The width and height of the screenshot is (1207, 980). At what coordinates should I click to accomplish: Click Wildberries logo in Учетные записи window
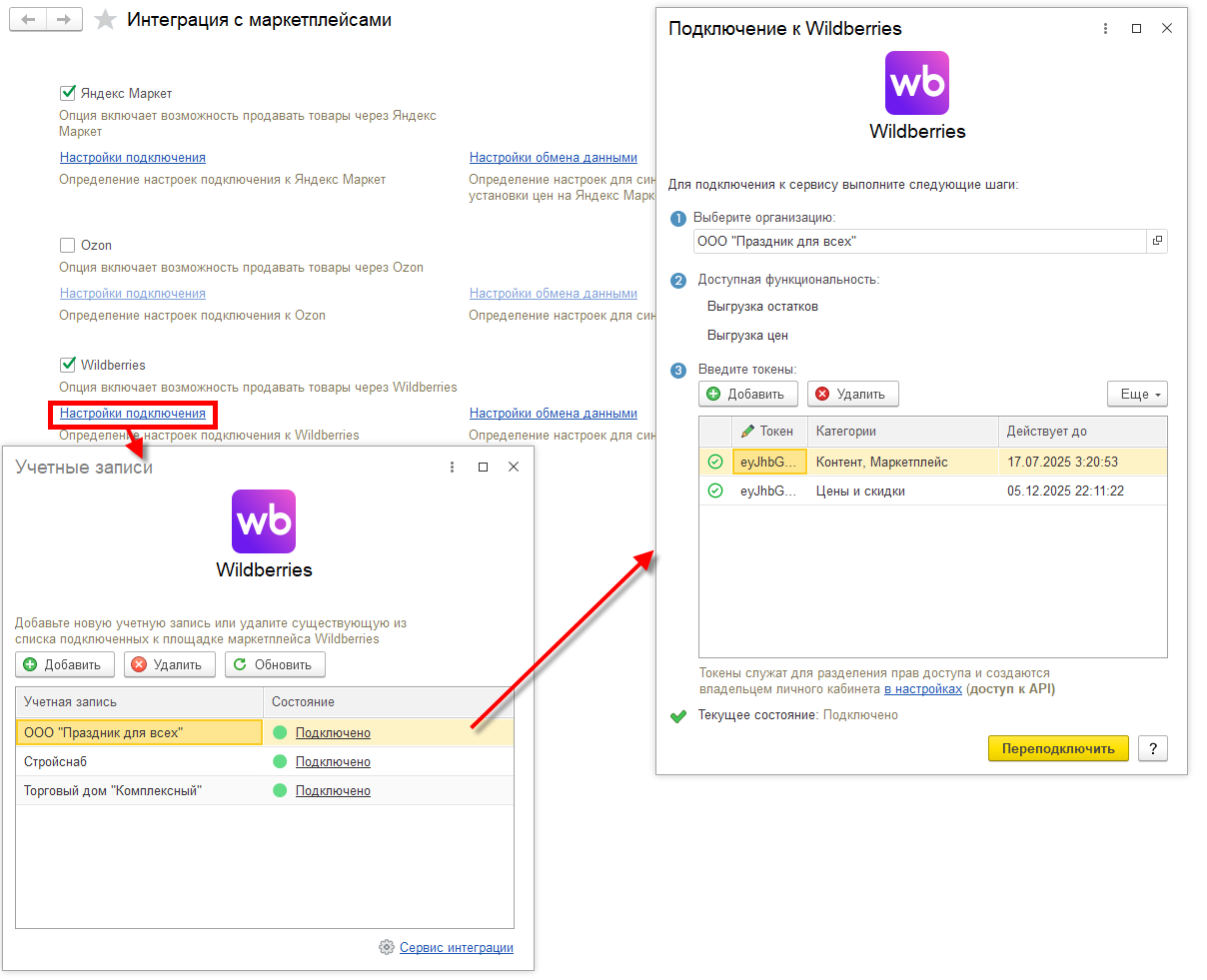(264, 521)
